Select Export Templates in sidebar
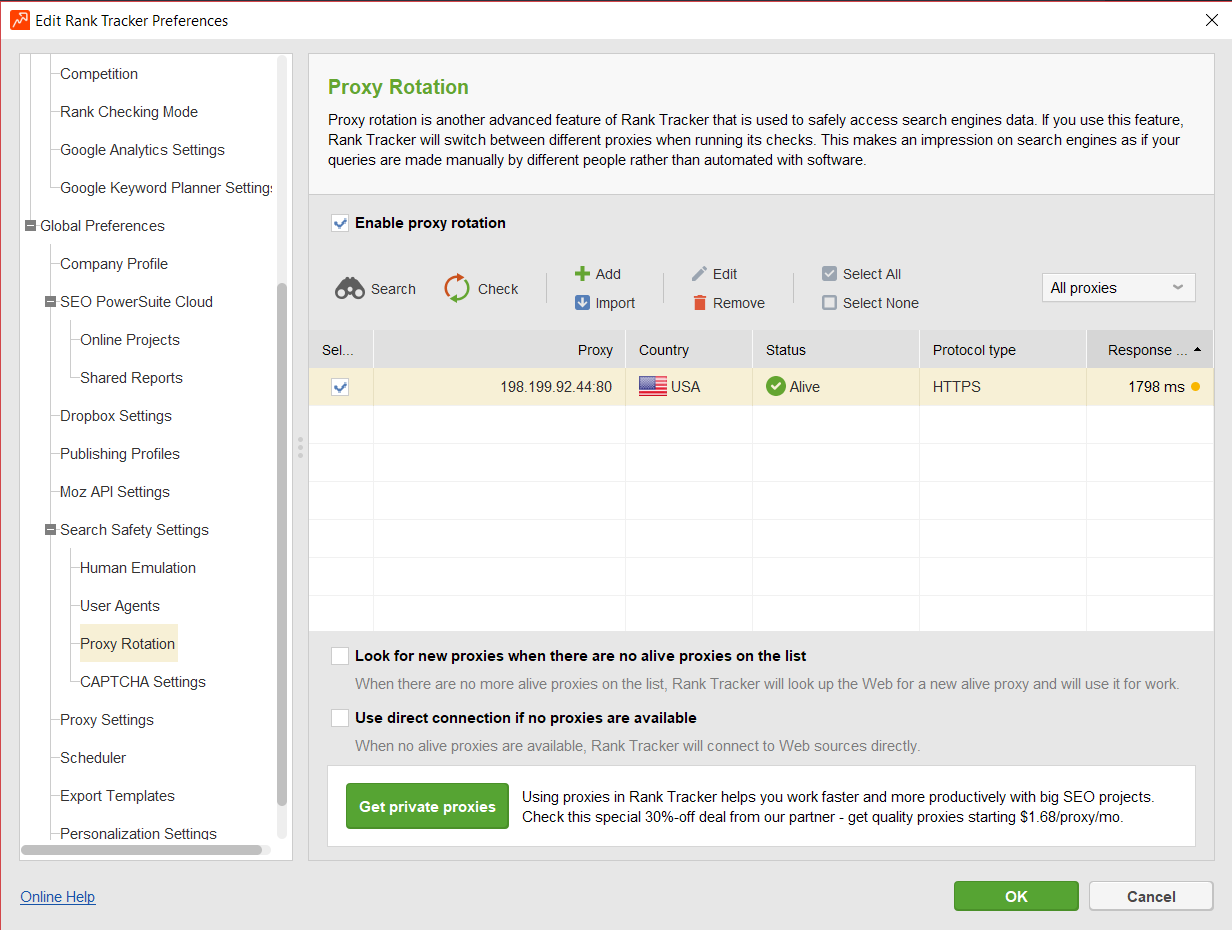Screen dimensions: 1232x930 pyautogui.click(x=117, y=796)
